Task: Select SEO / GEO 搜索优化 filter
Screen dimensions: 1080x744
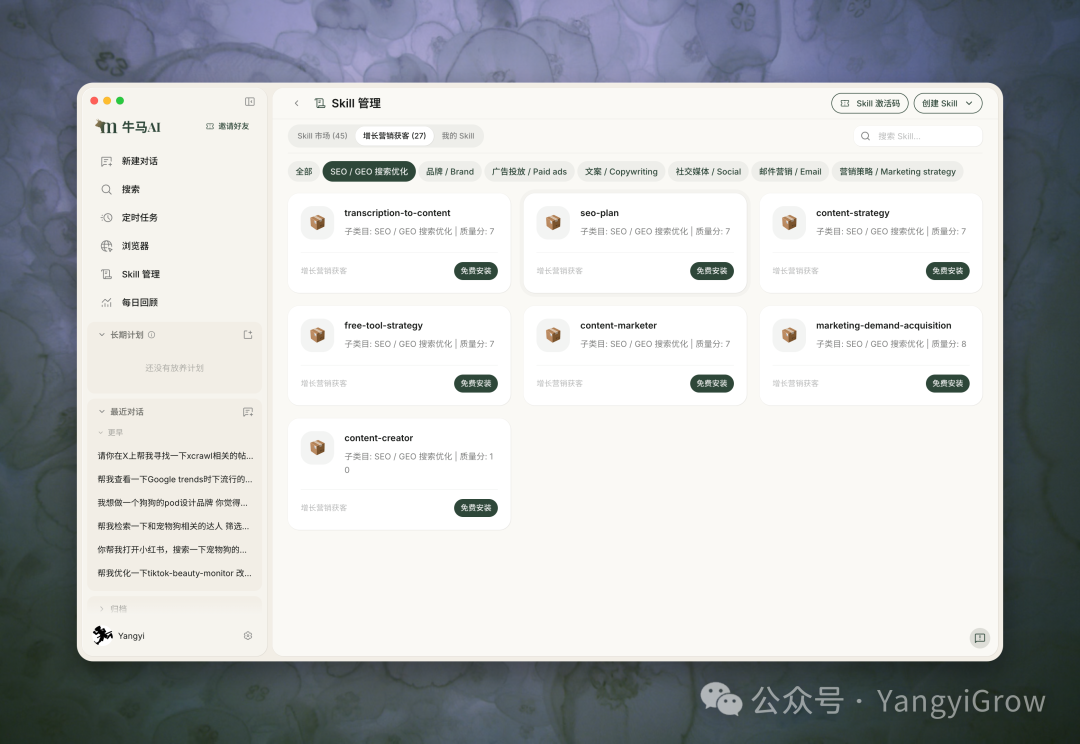Action: tap(369, 172)
